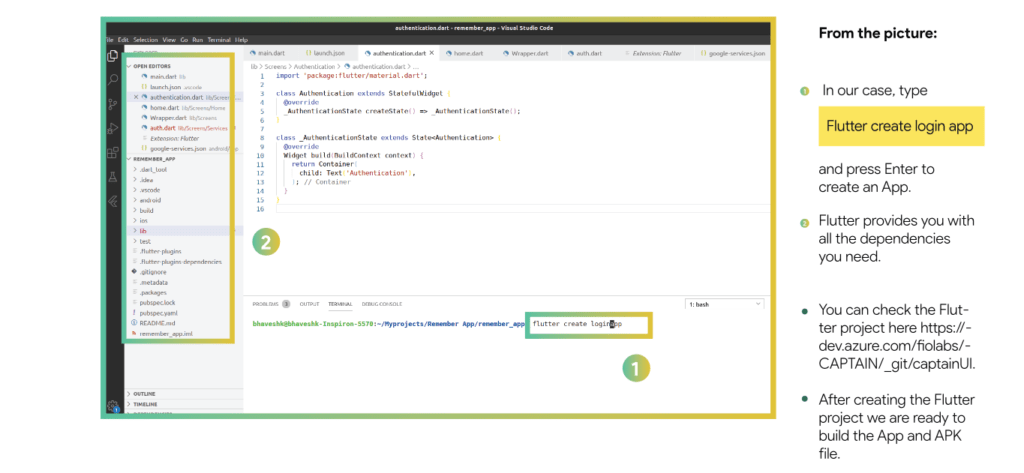Switch to the home.dart editor tab
Viewport: 1024px width, 473px height.
pos(467,53)
